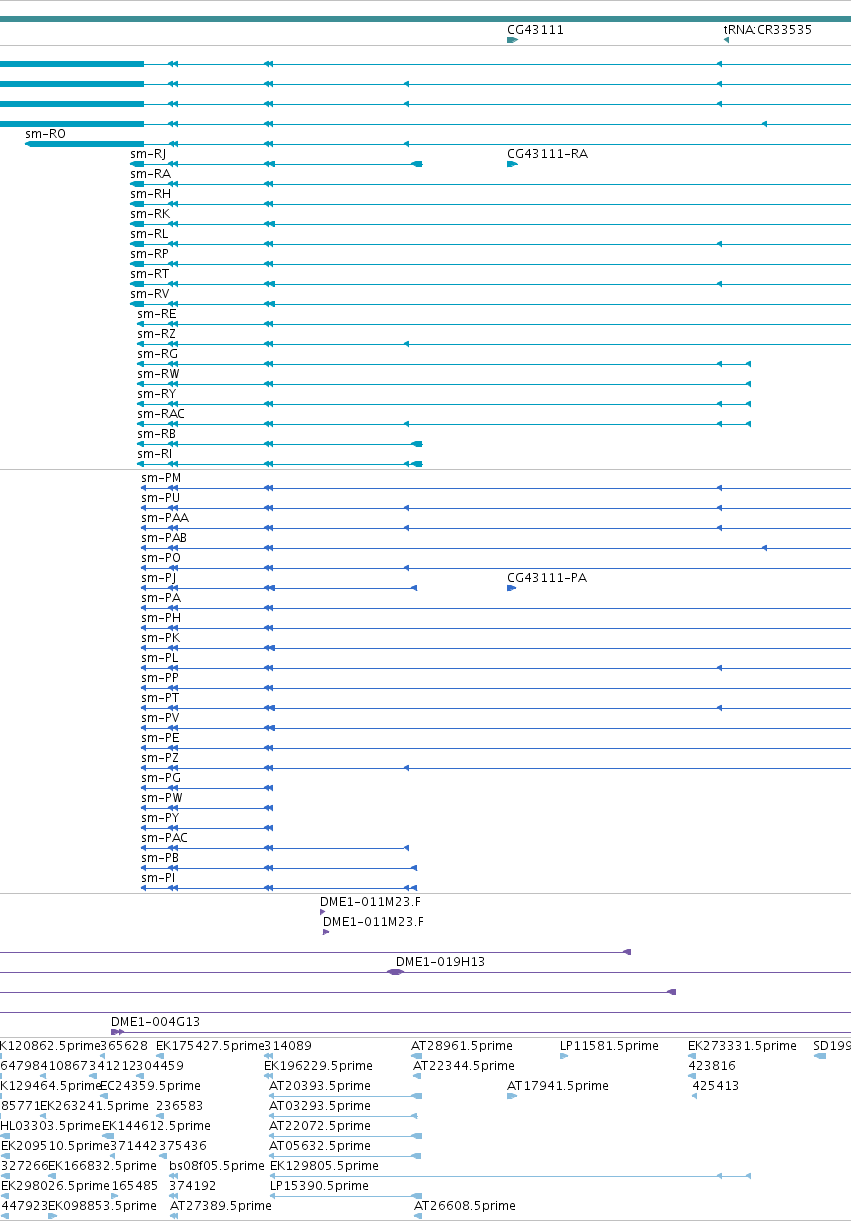Click the sm-PM protein label

click(161, 478)
